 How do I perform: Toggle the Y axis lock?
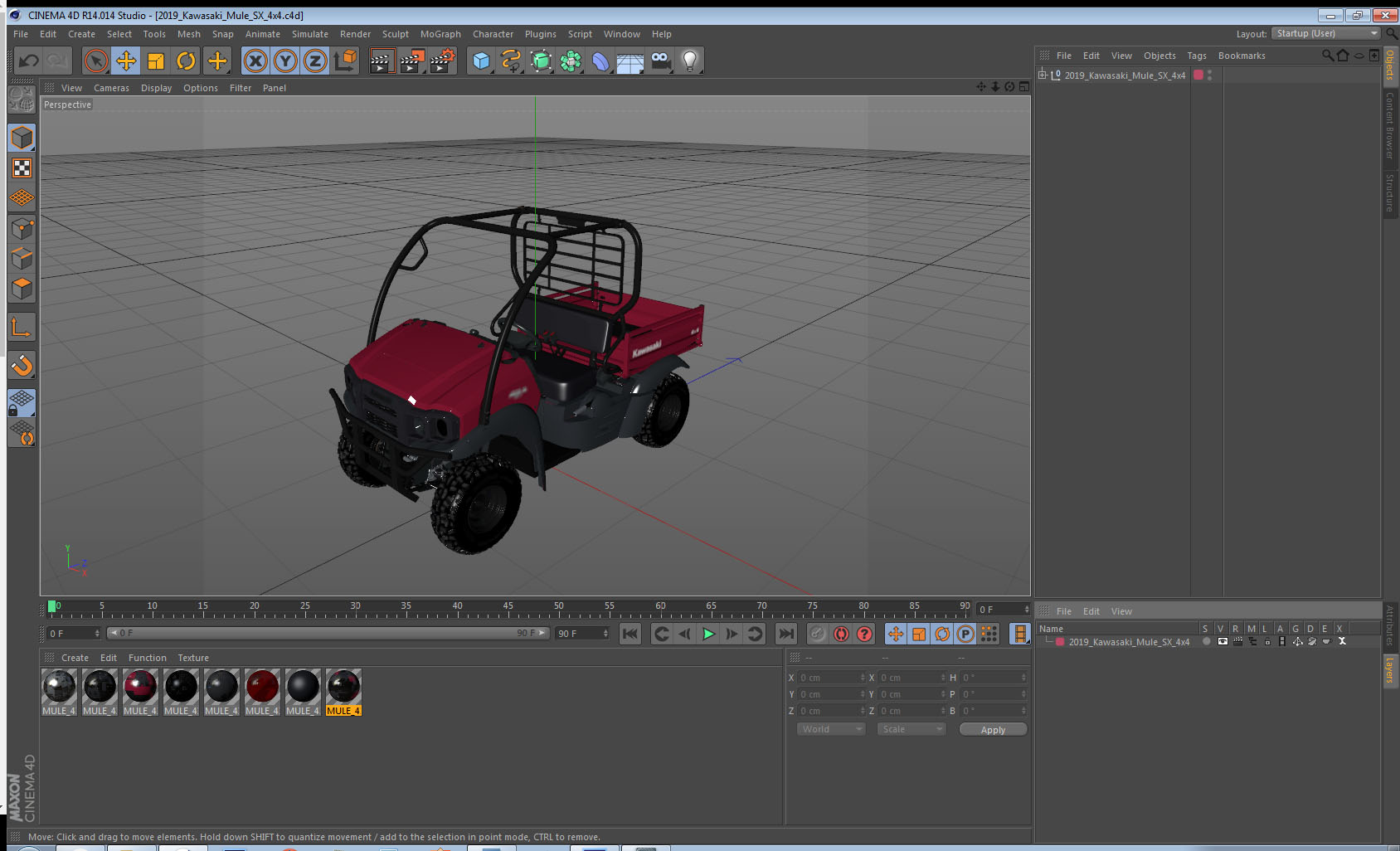[285, 61]
